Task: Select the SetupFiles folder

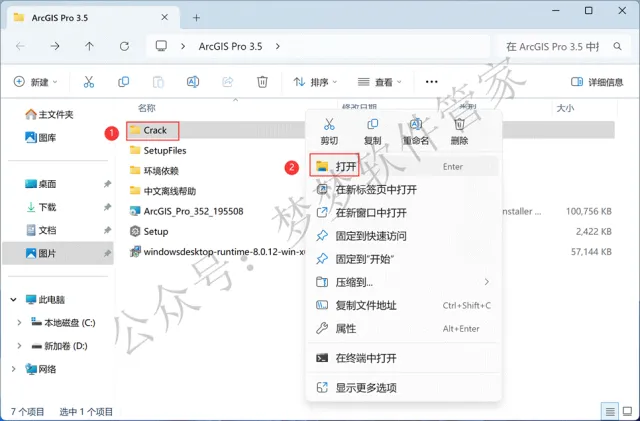Action: tap(158, 151)
